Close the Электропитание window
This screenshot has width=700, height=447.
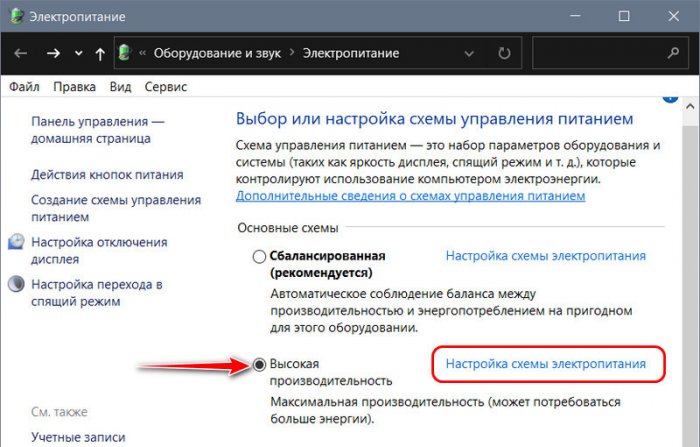673,16
